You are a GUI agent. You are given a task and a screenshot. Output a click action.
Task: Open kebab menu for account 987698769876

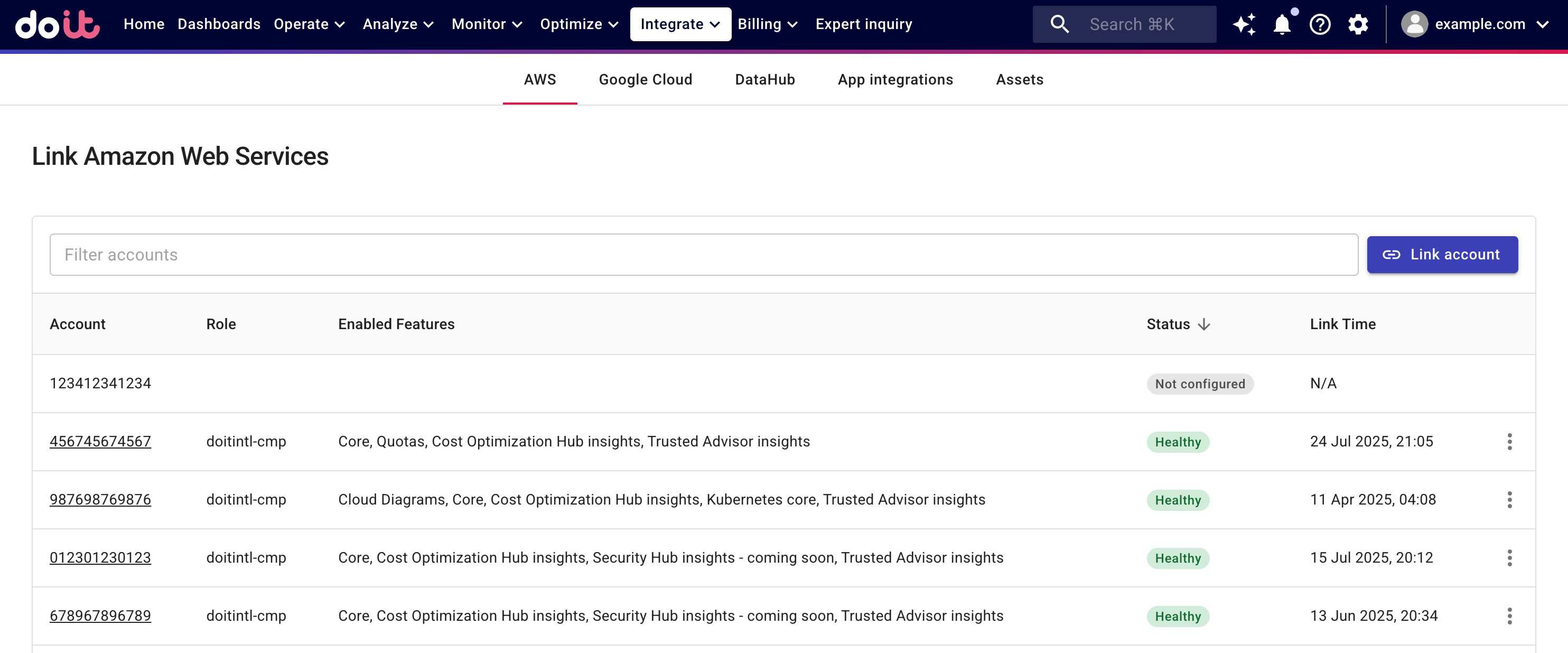coord(1509,500)
